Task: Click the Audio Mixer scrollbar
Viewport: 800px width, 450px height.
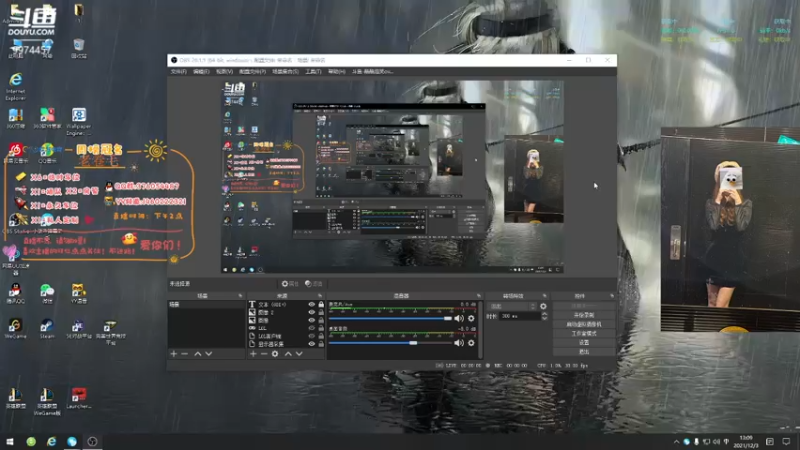Action: click(481, 329)
